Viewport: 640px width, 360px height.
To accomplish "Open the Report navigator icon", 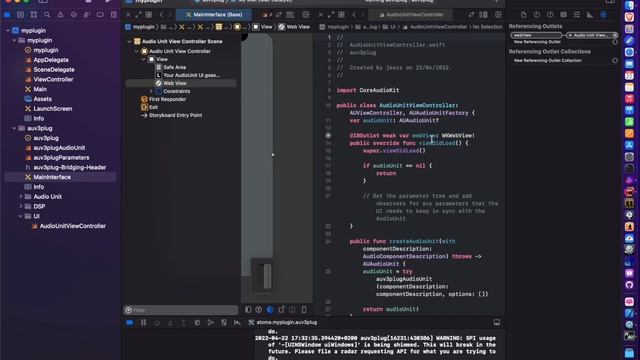I will [x=113, y=15].
